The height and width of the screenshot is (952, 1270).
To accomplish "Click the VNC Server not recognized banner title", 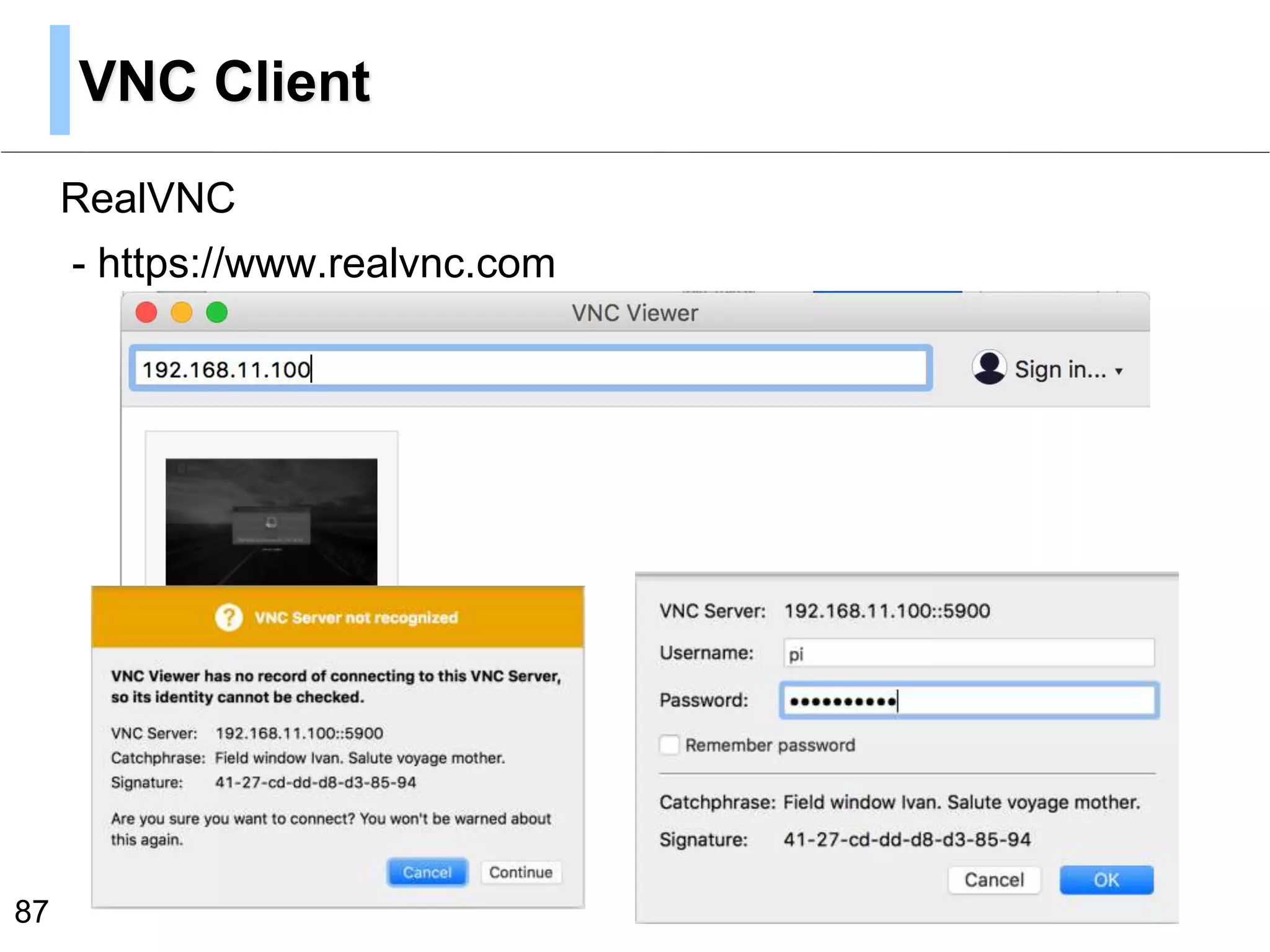I will [x=356, y=617].
